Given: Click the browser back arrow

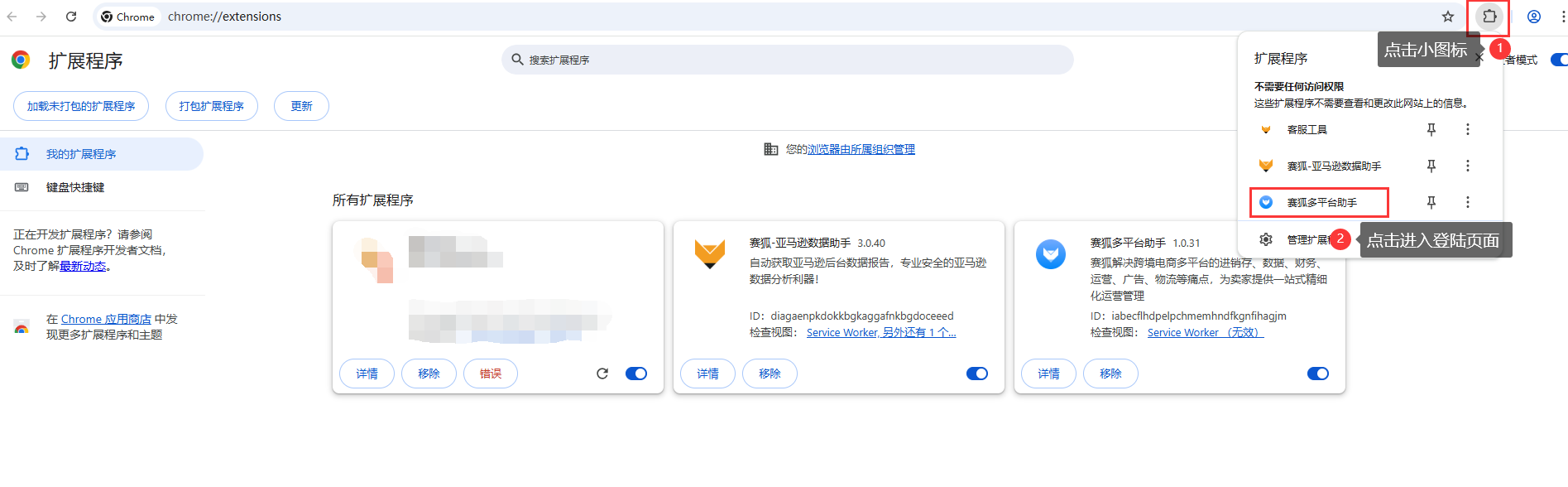Looking at the screenshot, I should click(12, 17).
